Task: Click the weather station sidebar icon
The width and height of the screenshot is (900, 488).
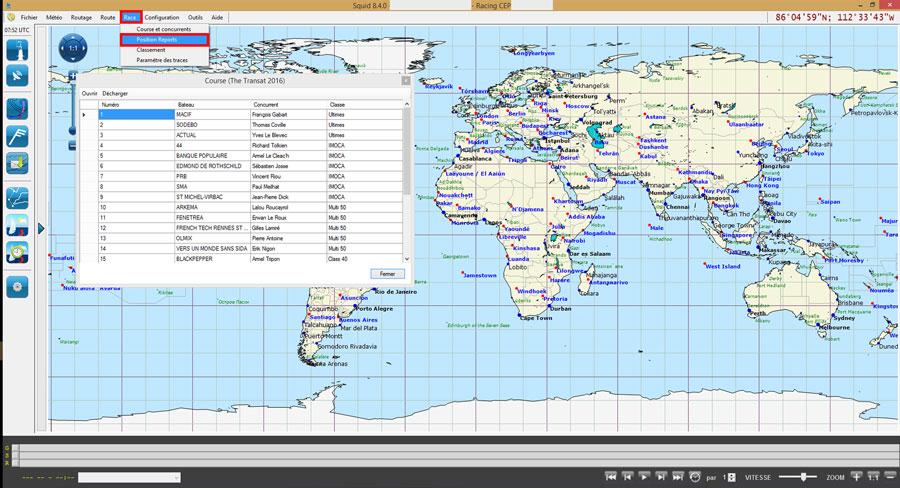Action: tap(17, 51)
